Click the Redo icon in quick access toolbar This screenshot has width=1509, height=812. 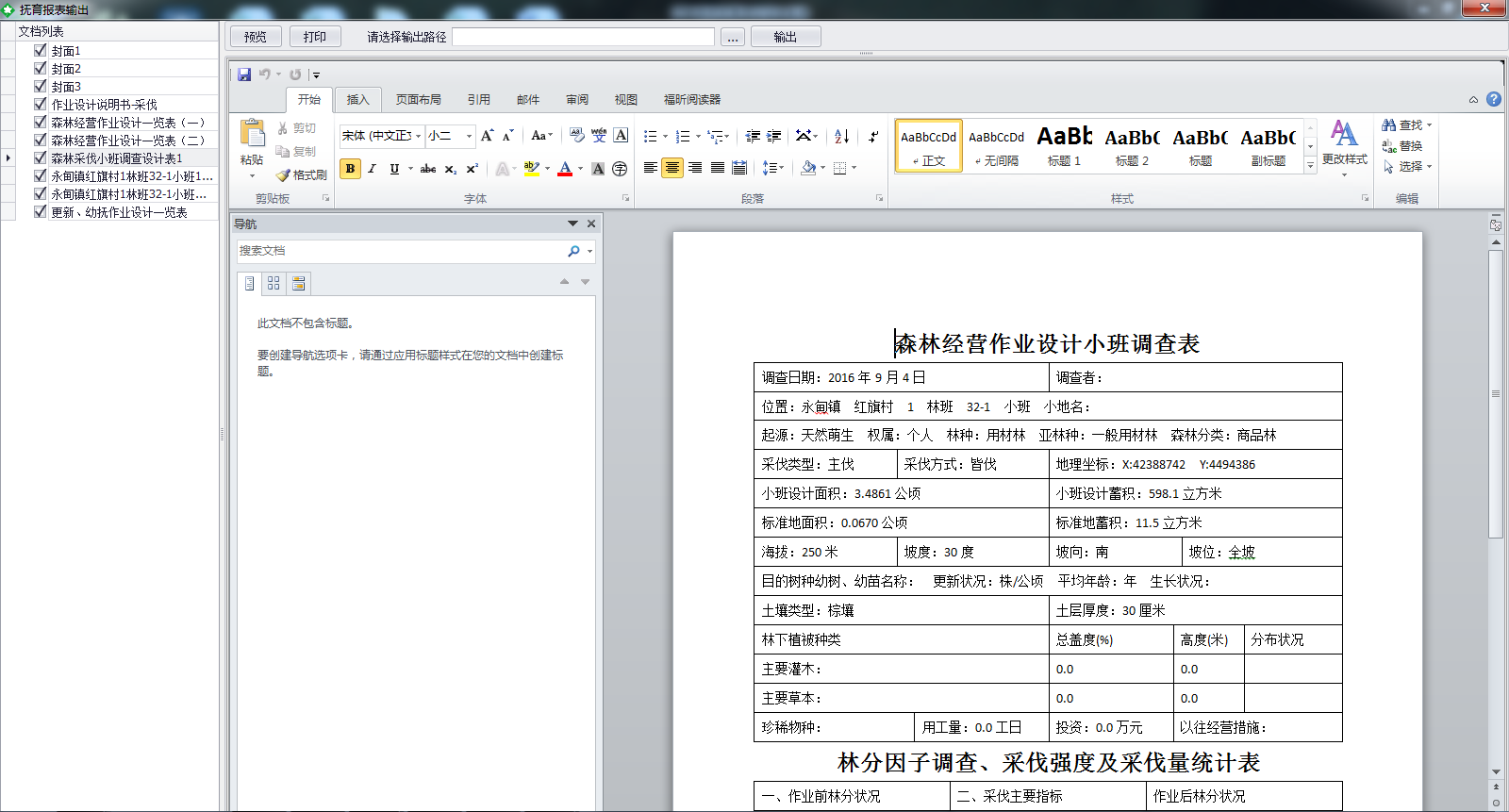pyautogui.click(x=295, y=75)
